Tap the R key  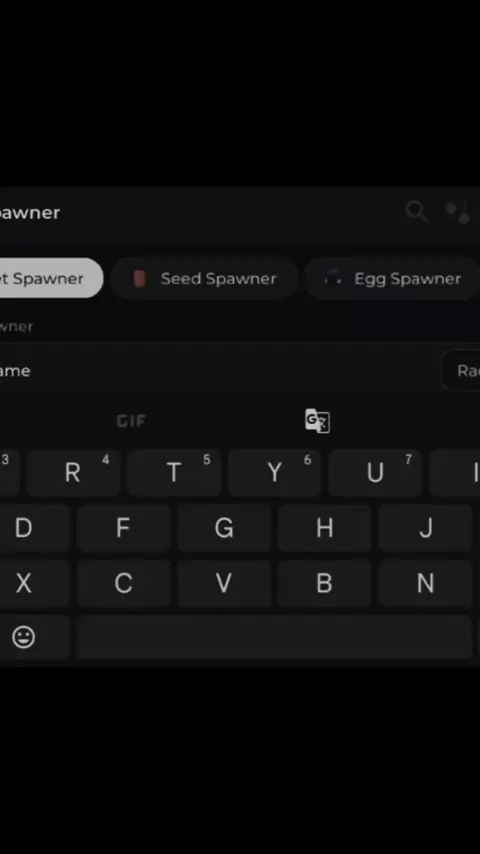pyautogui.click(x=73, y=472)
